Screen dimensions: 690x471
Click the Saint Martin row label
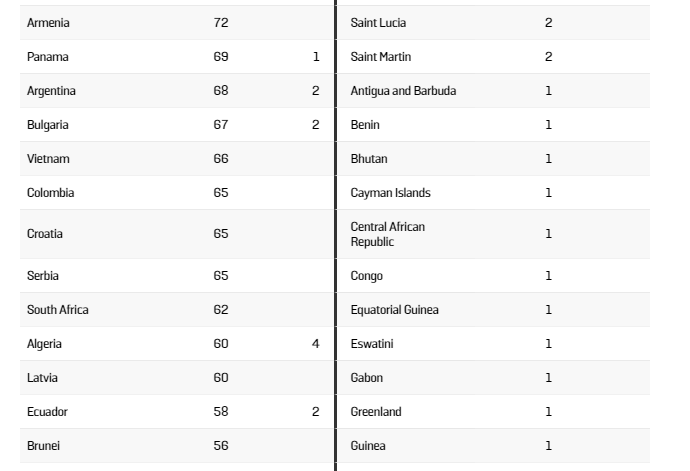pos(381,57)
